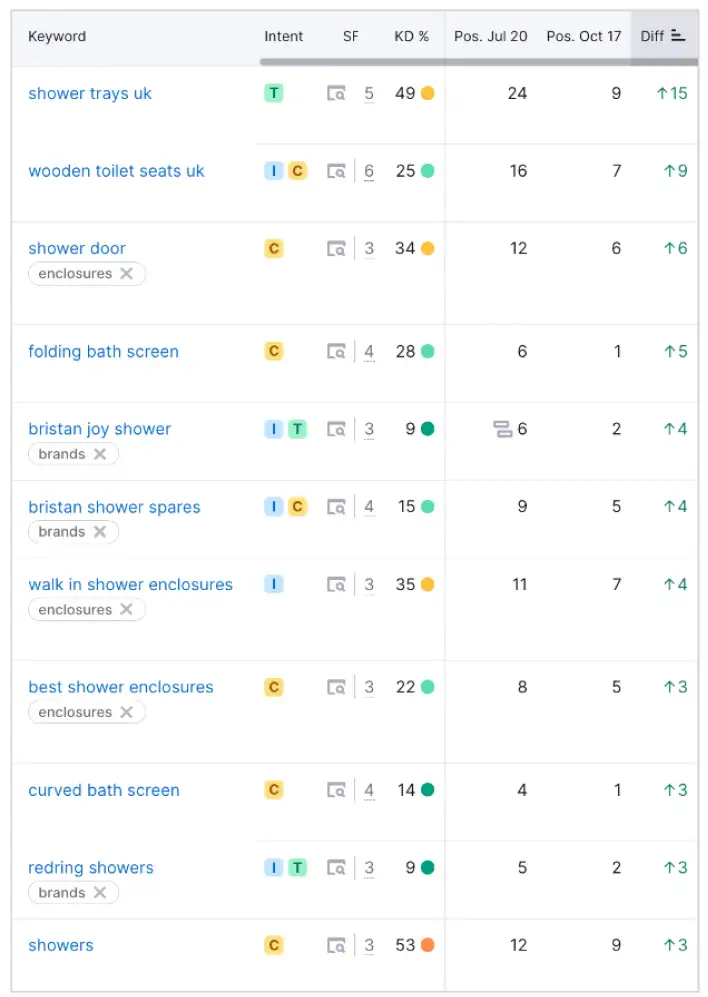Open the curved bath screen keyword link
This screenshot has width=708, height=997.
104,791
